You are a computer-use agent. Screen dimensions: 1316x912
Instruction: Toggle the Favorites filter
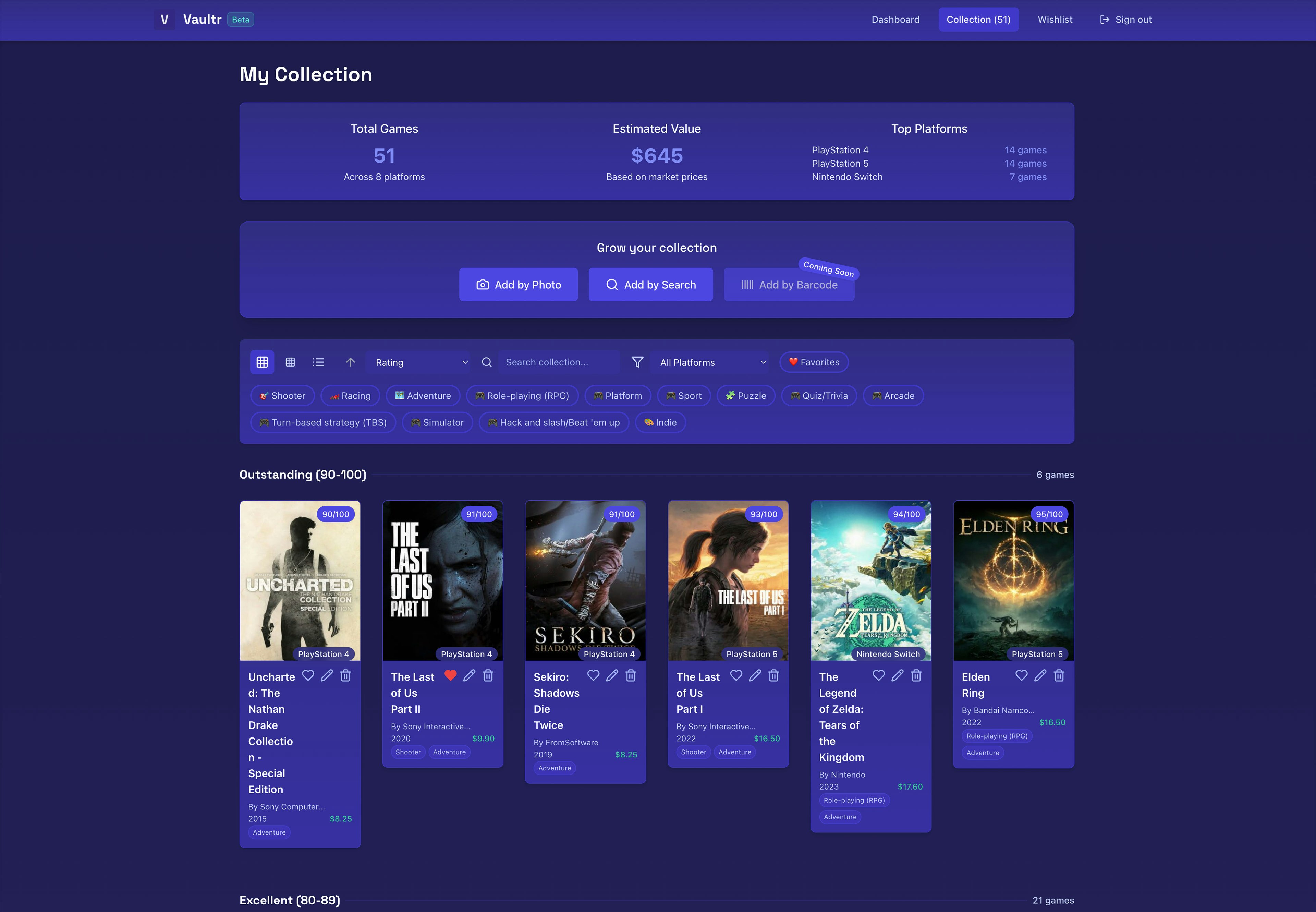pyautogui.click(x=813, y=362)
